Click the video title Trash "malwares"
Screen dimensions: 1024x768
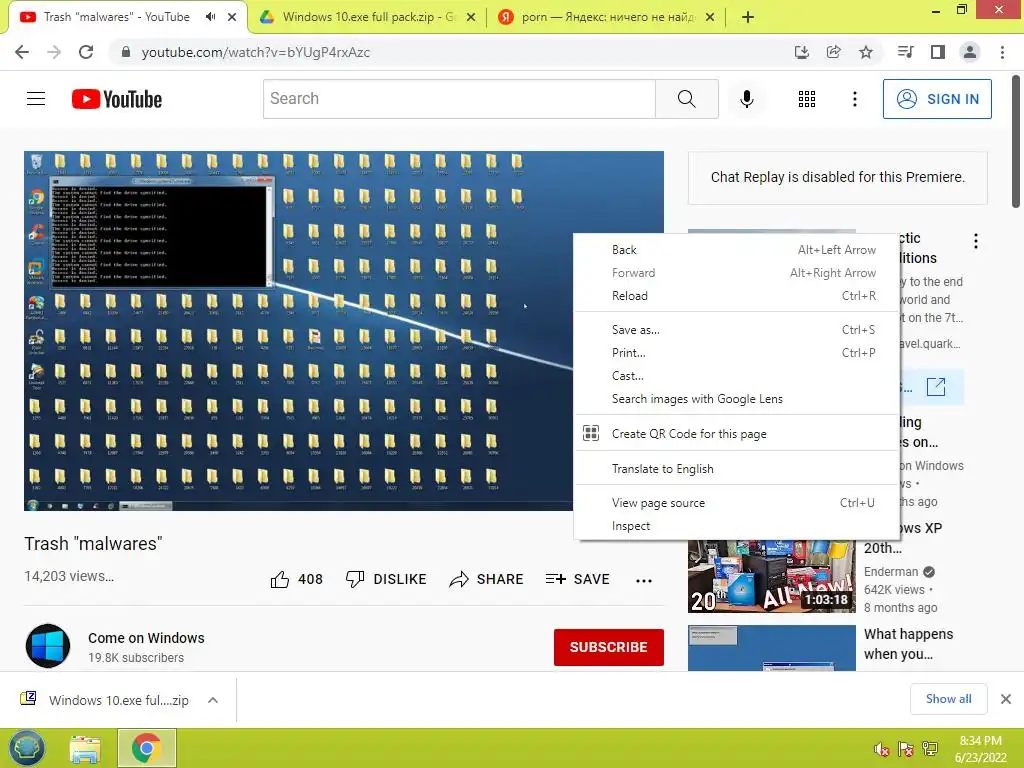point(93,543)
